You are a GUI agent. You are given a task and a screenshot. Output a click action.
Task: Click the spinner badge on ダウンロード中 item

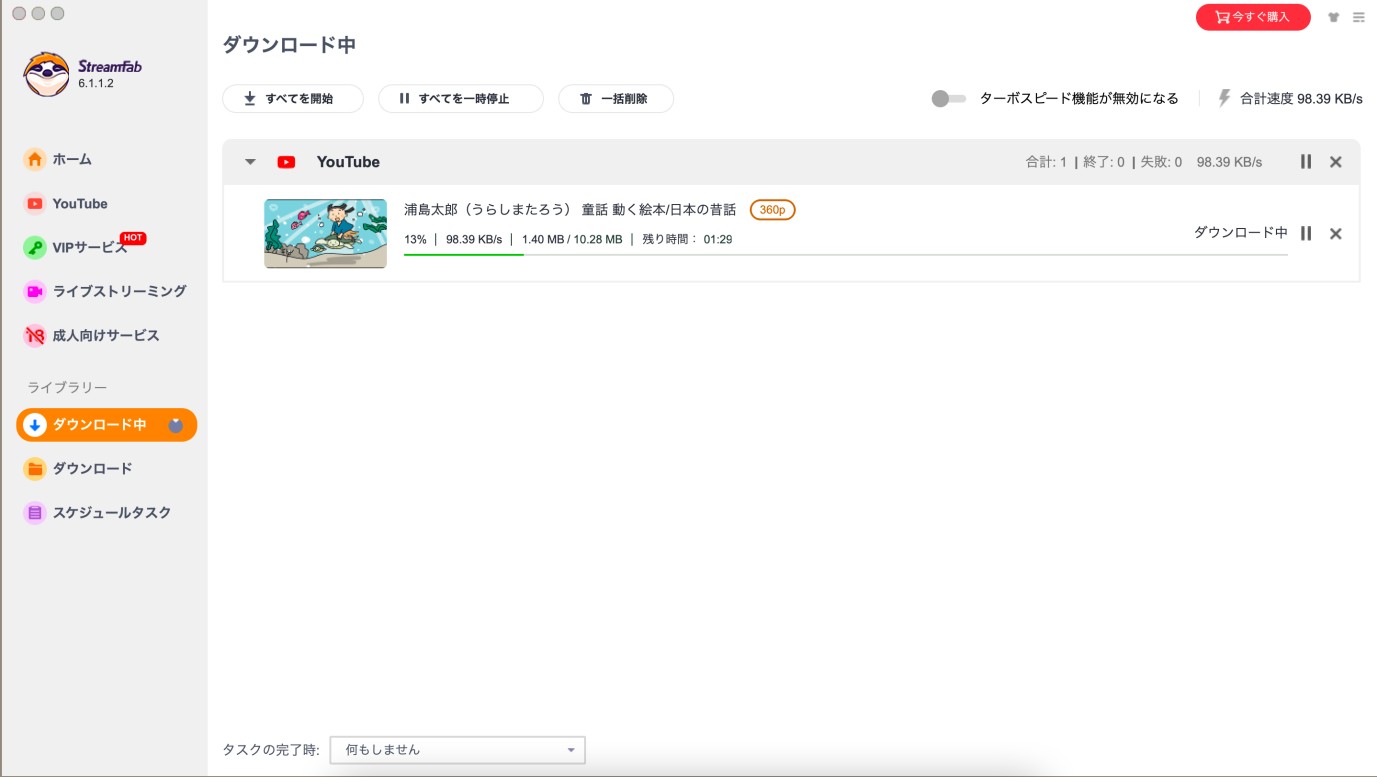[x=176, y=425]
